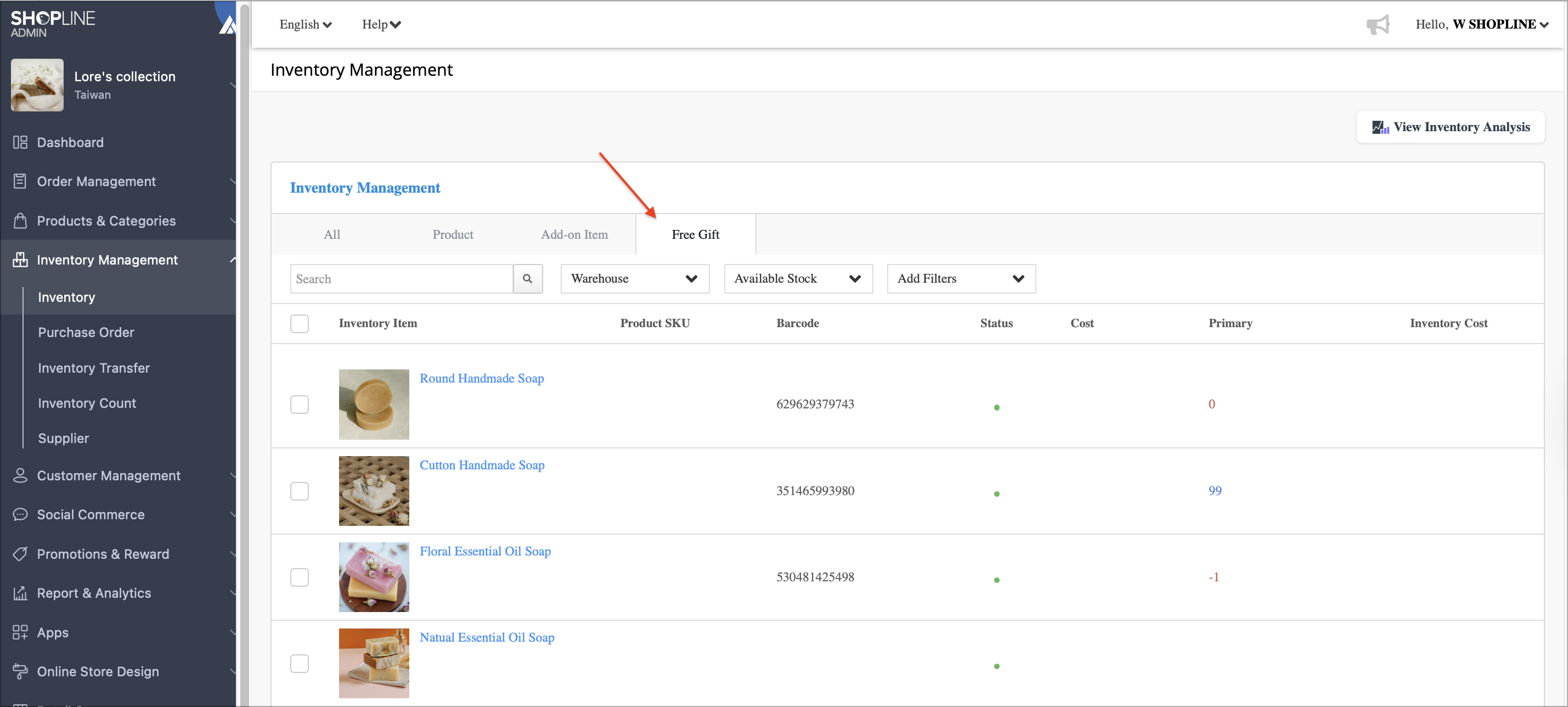Open the English language dropdown
The width and height of the screenshot is (1568, 707).
(306, 24)
